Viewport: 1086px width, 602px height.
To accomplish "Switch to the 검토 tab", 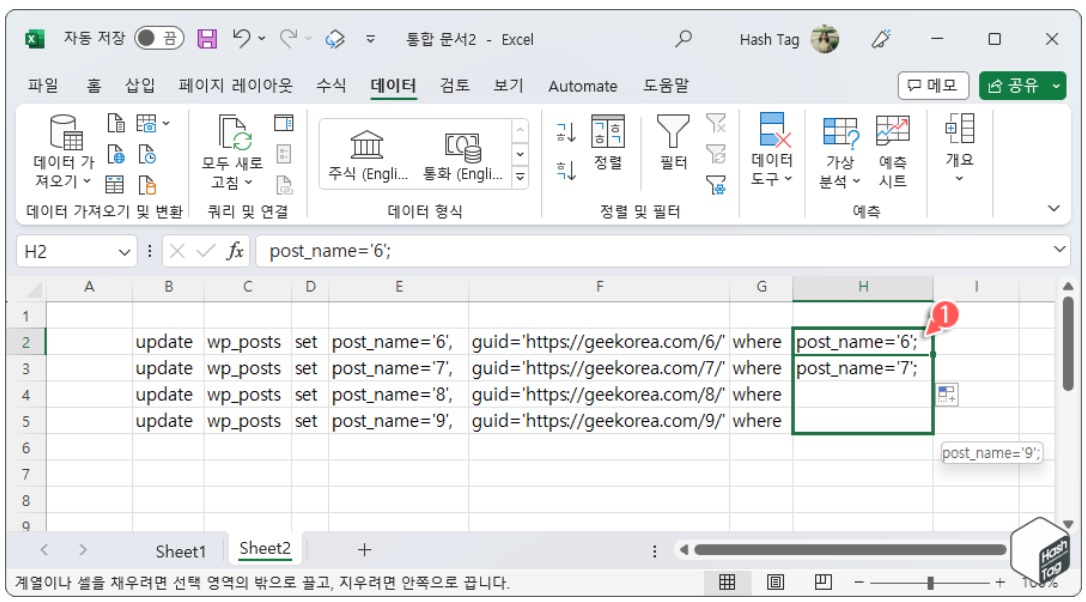I will [x=454, y=86].
